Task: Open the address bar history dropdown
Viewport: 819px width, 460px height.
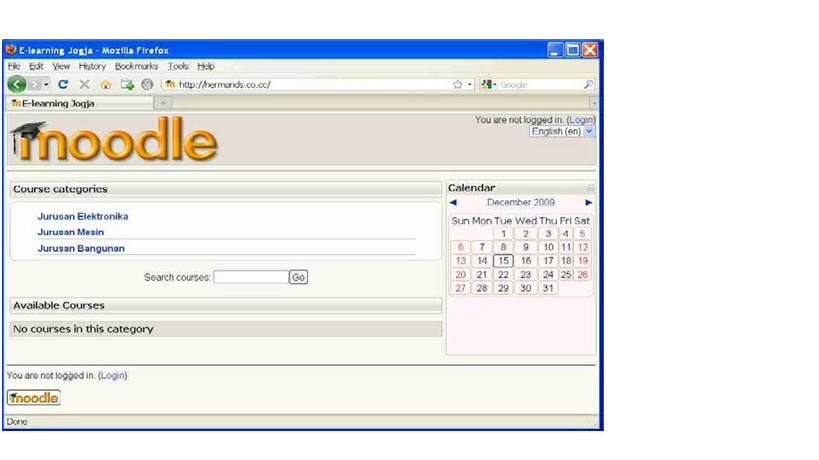Action: 470,85
